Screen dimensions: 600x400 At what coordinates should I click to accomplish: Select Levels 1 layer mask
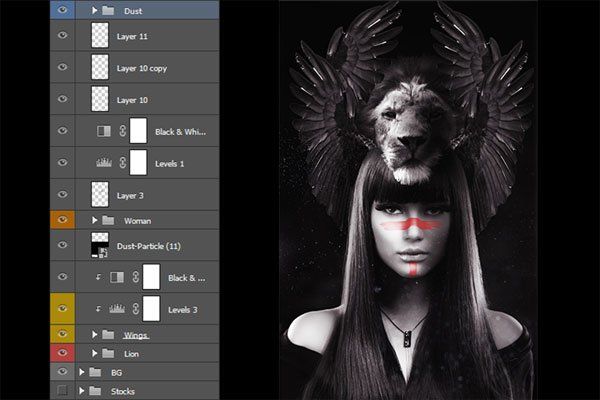(x=138, y=162)
